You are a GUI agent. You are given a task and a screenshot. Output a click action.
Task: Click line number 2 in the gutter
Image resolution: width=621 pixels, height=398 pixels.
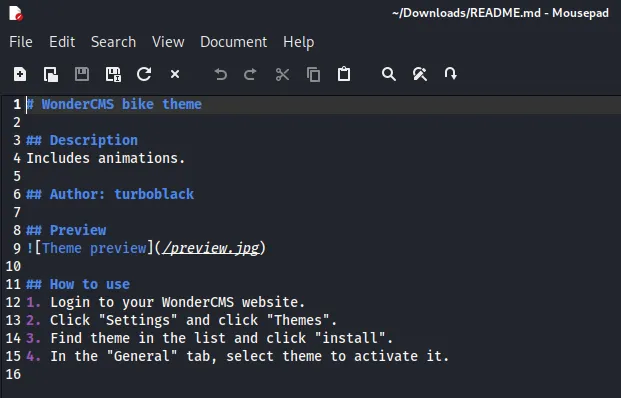[x=17, y=122]
